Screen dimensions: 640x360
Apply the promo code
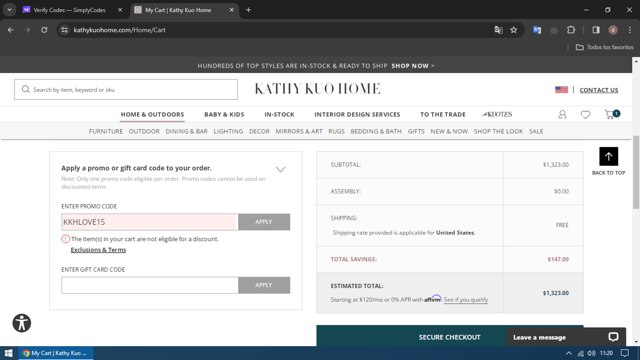point(264,222)
